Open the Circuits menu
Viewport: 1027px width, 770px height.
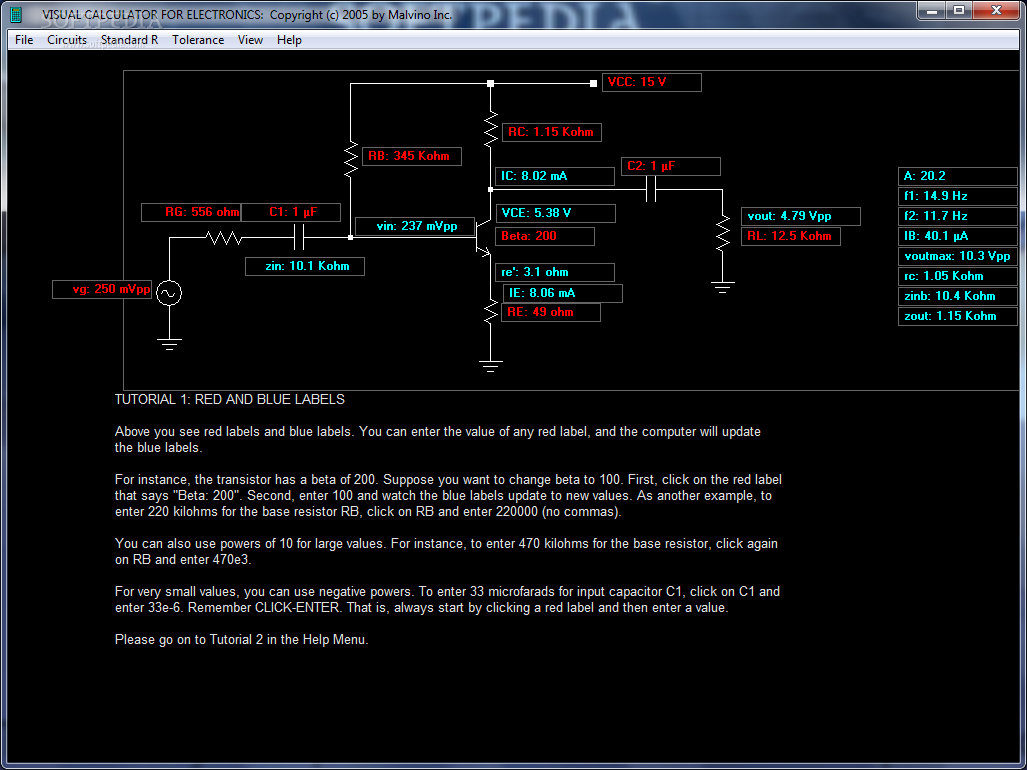(67, 40)
